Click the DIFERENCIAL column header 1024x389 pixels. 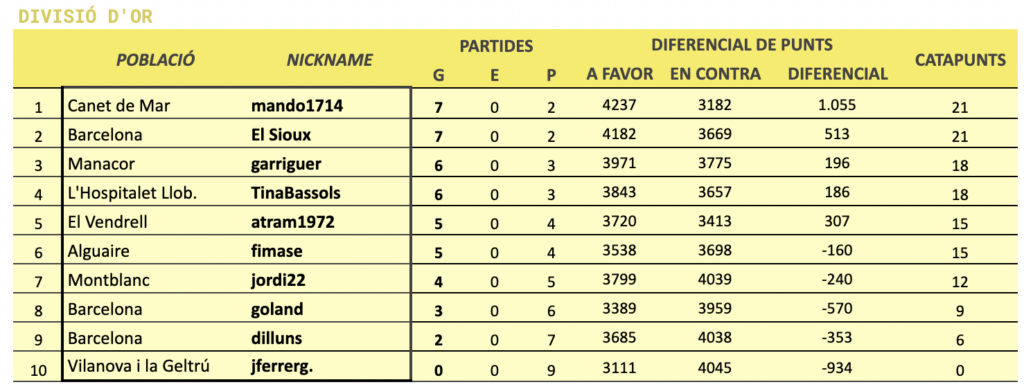[x=838, y=74]
